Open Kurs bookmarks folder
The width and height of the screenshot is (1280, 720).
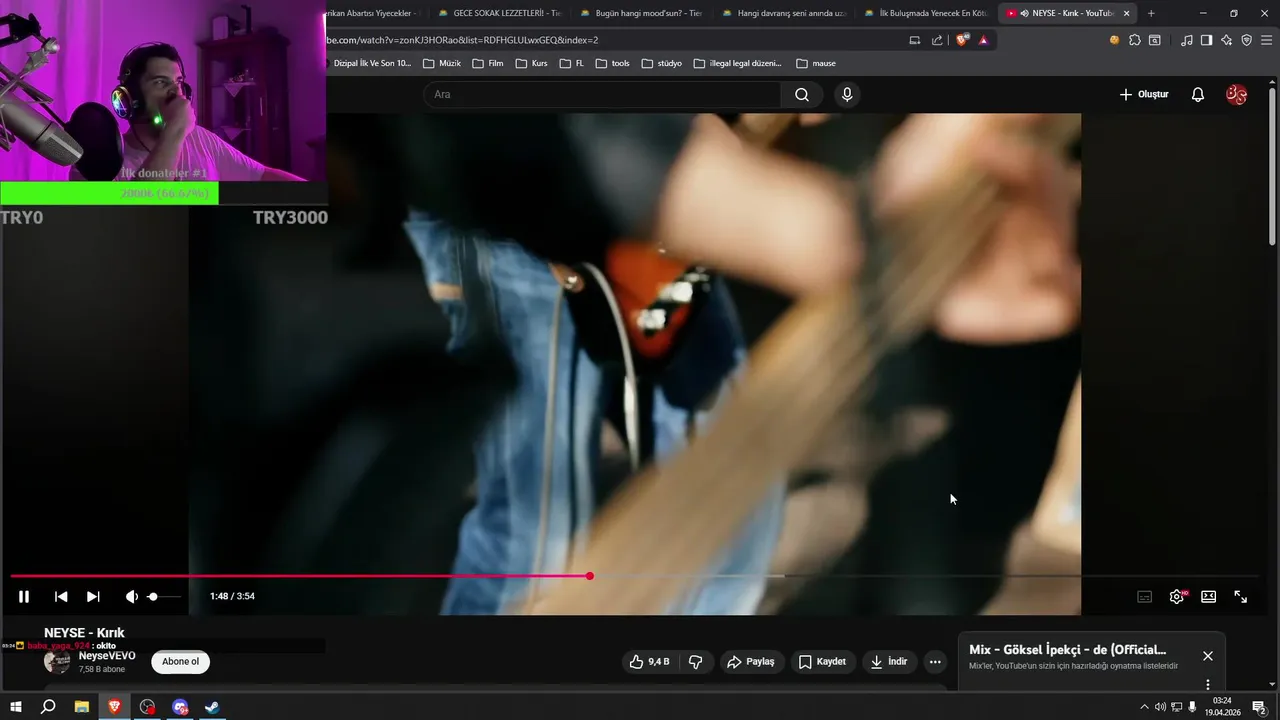pos(531,63)
